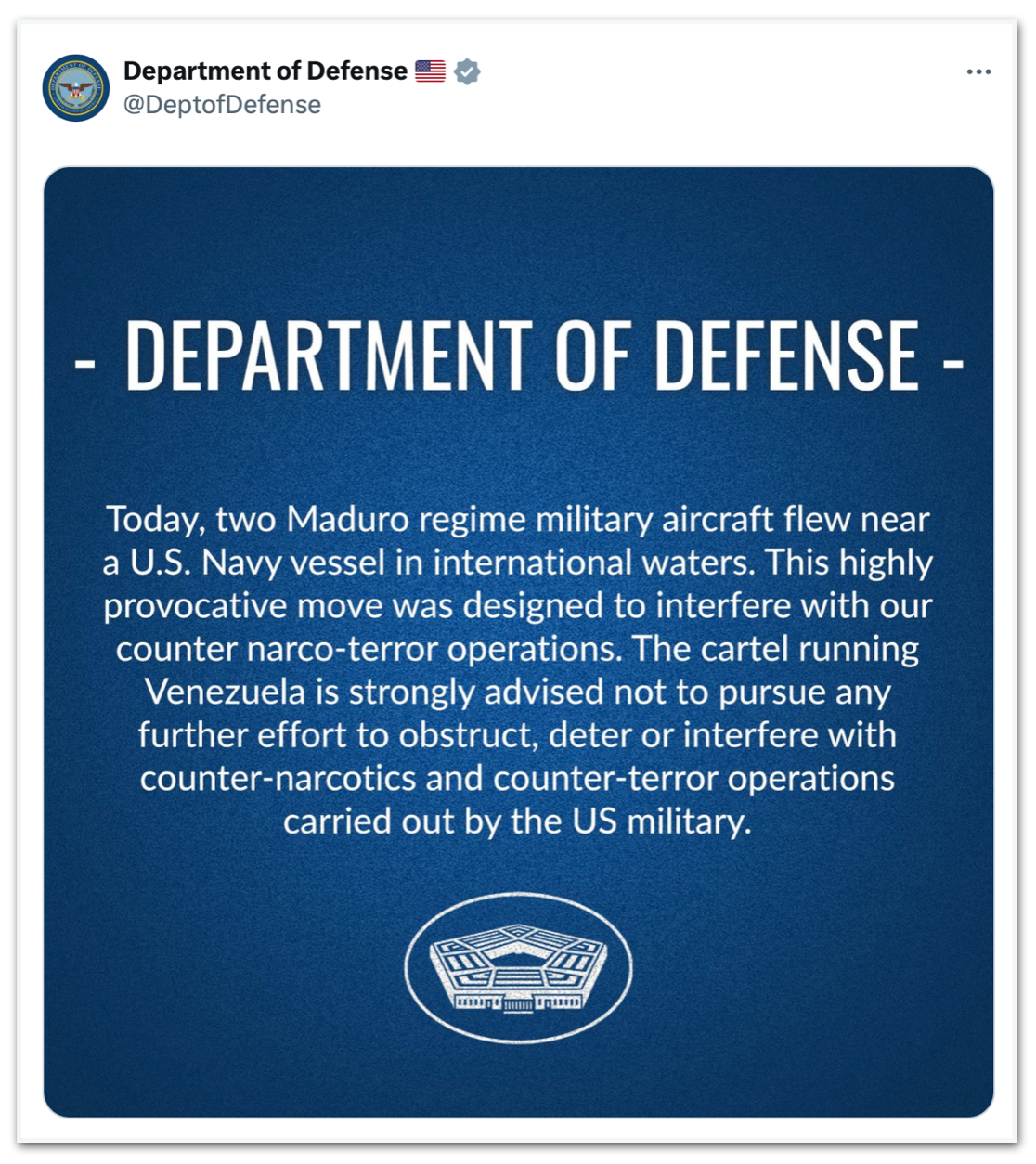Image resolution: width=1036 pixels, height=1164 pixels.
Task: Open the @DeptofDefense handle link
Action: [x=223, y=105]
